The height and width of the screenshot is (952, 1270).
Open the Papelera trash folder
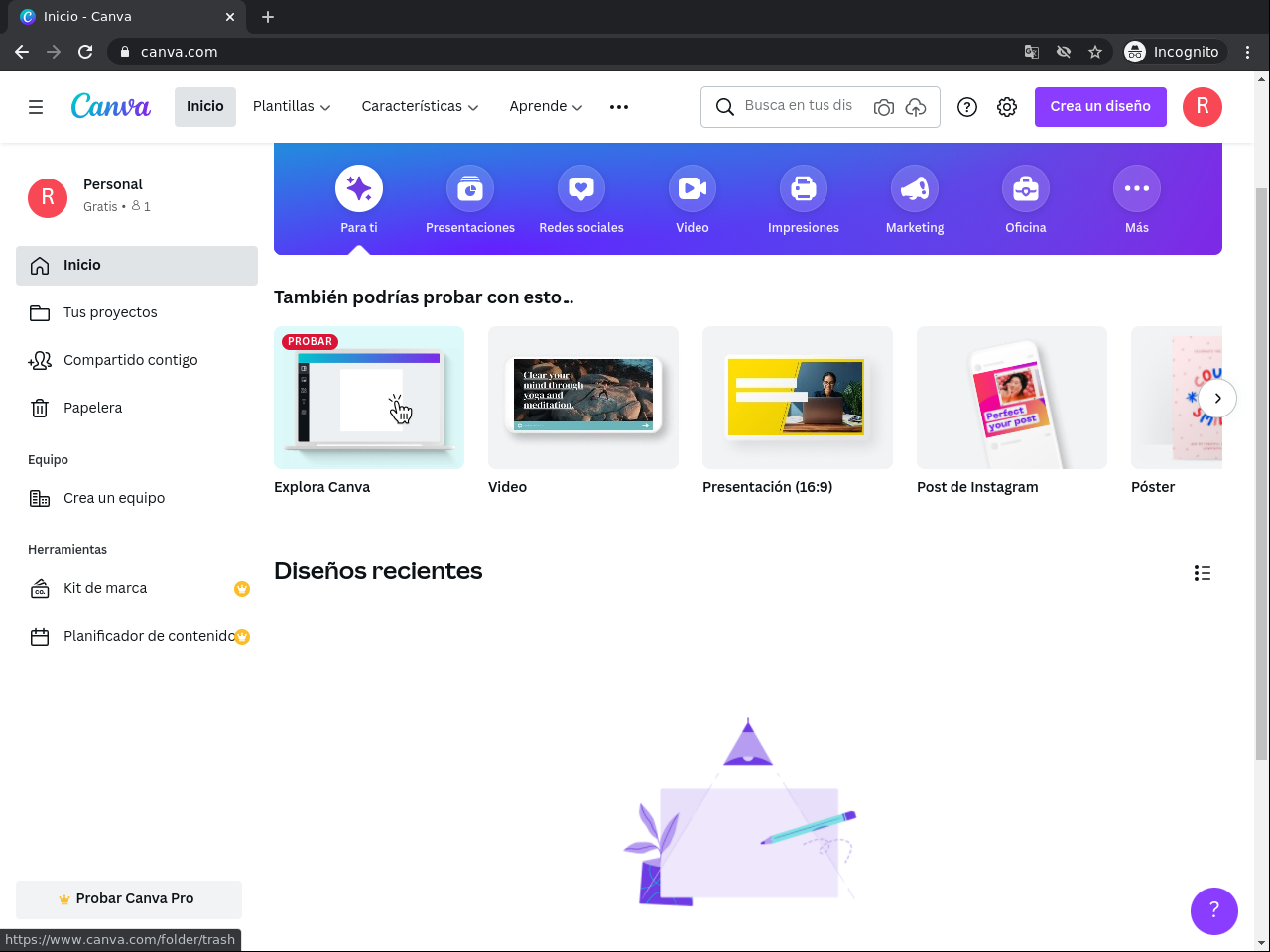(137, 409)
